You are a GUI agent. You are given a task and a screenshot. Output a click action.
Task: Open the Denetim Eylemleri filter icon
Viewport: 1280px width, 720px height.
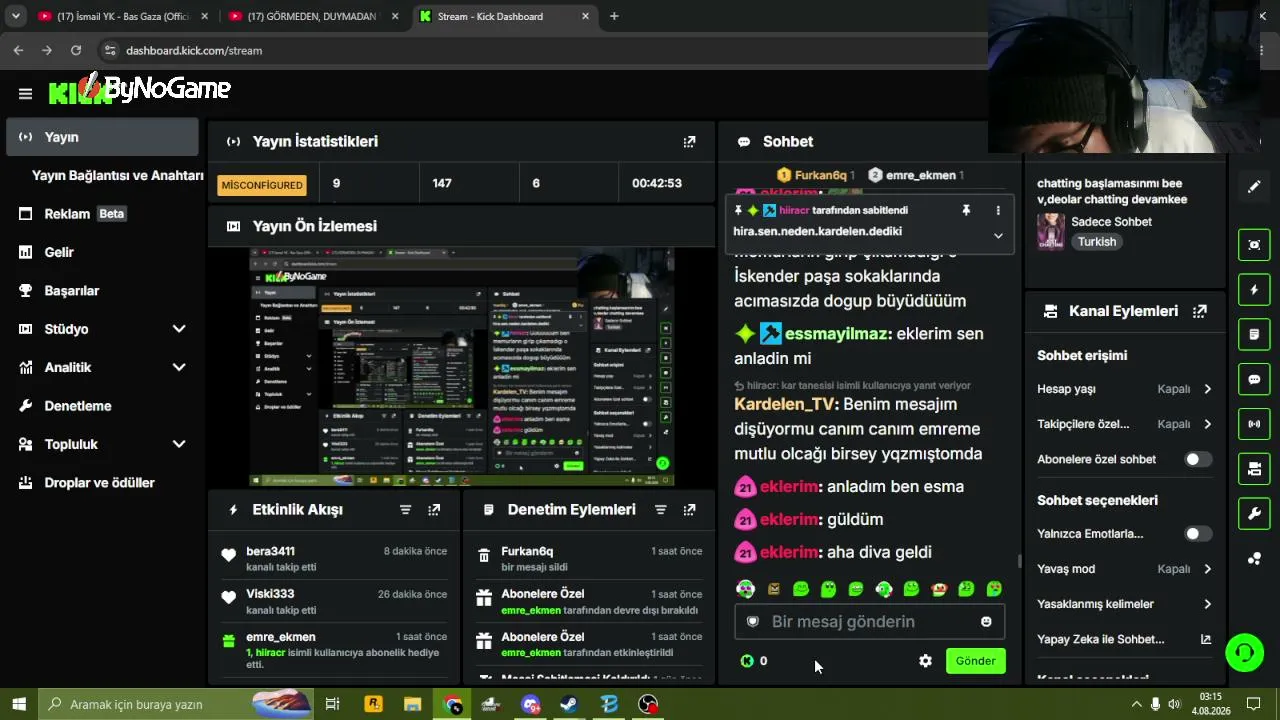660,510
